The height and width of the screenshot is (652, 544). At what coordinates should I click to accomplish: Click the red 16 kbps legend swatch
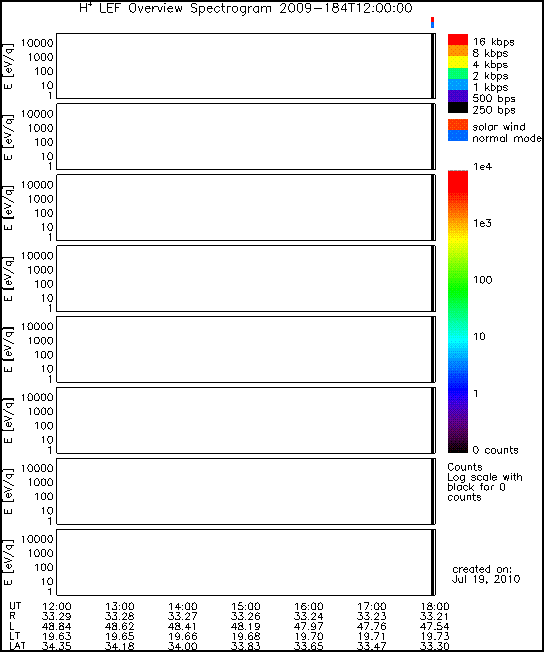(x=457, y=40)
